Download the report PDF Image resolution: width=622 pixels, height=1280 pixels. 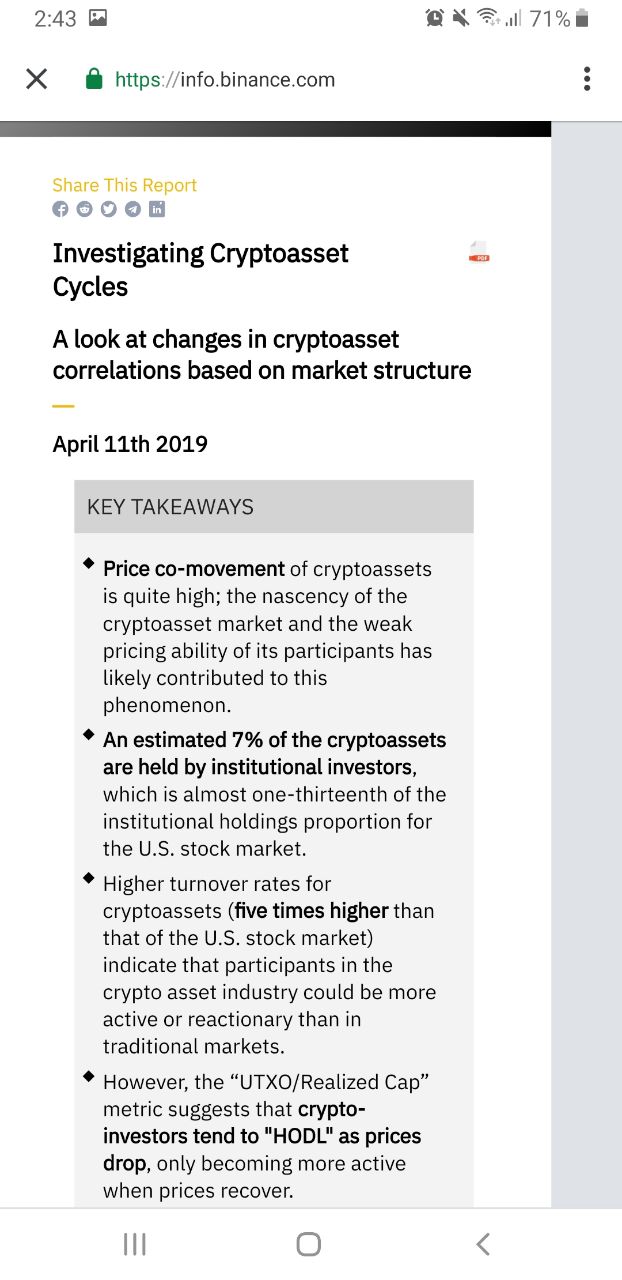click(479, 252)
